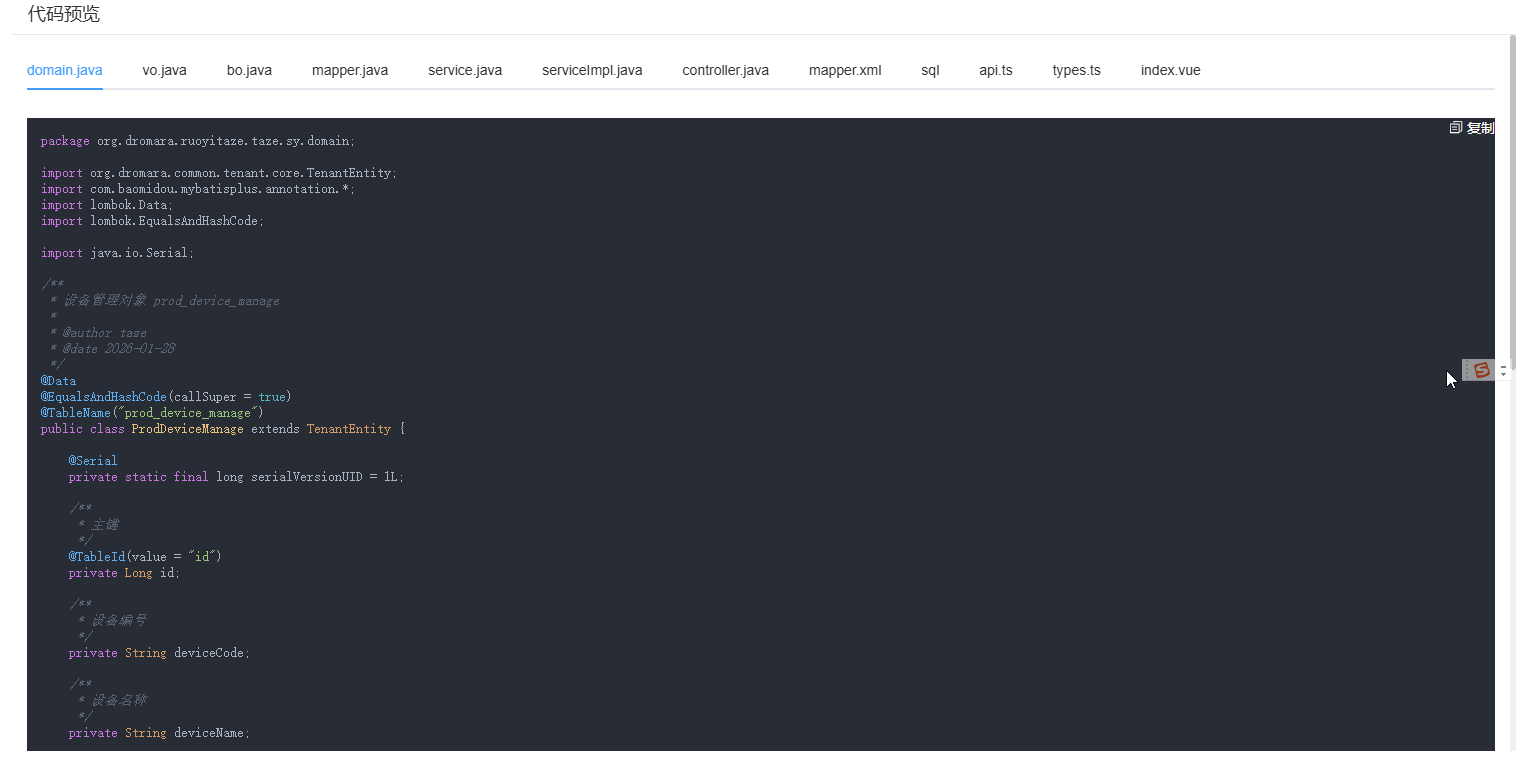Click the import java.io.Serial line
The image size is (1521, 764).
[118, 253]
